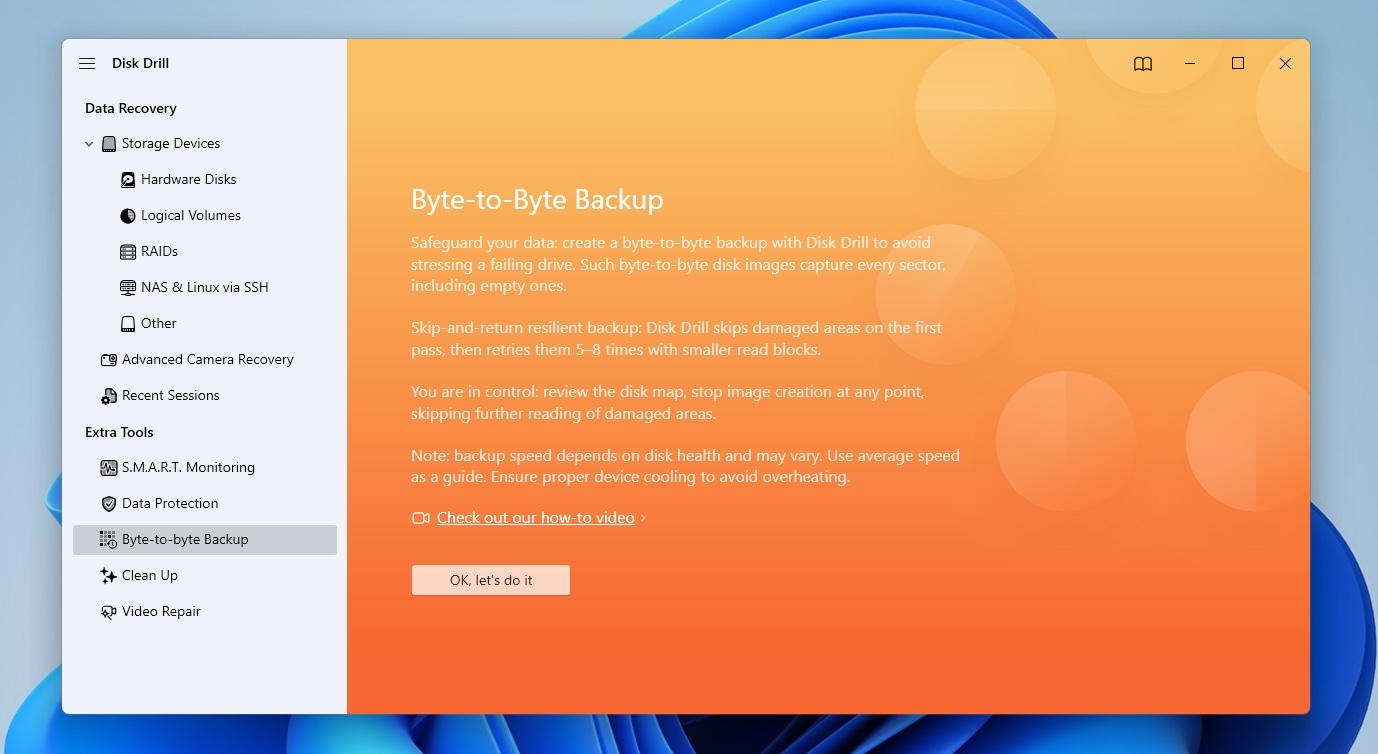Click the NAS & Linux via SSH icon
Viewport: 1378px width, 754px height.
pyautogui.click(x=128, y=288)
